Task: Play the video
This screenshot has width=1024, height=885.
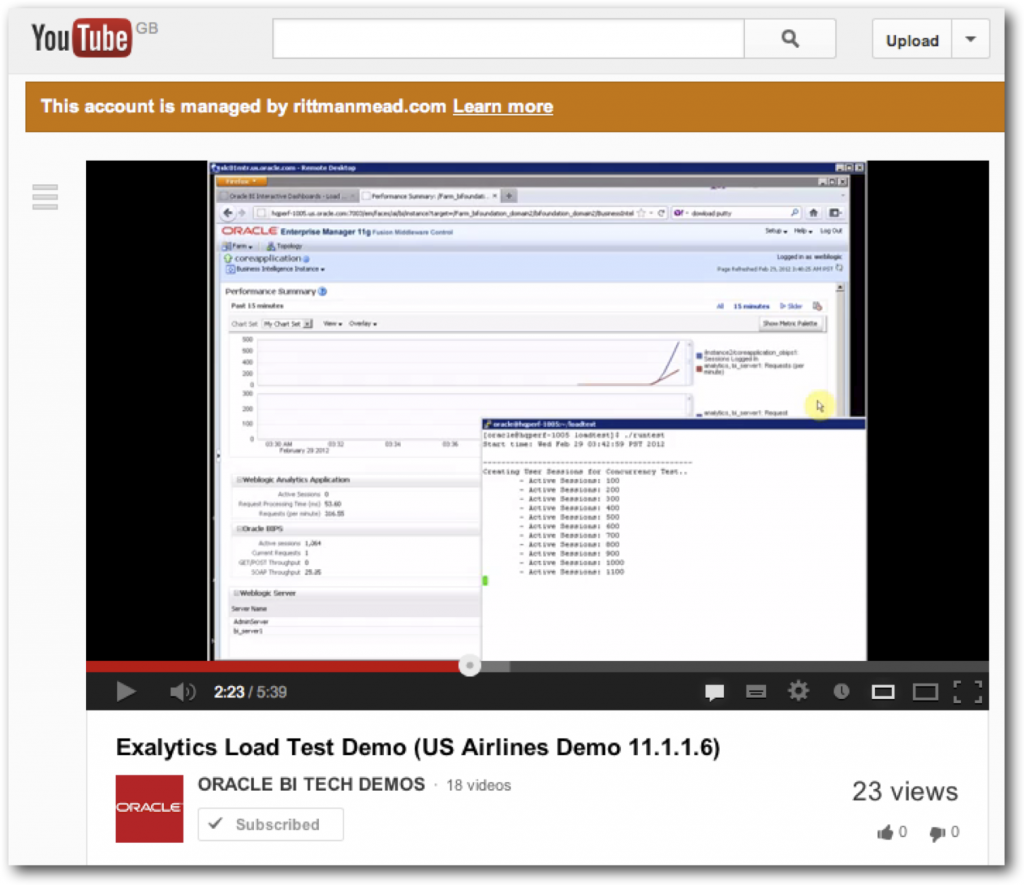Action: pos(125,692)
